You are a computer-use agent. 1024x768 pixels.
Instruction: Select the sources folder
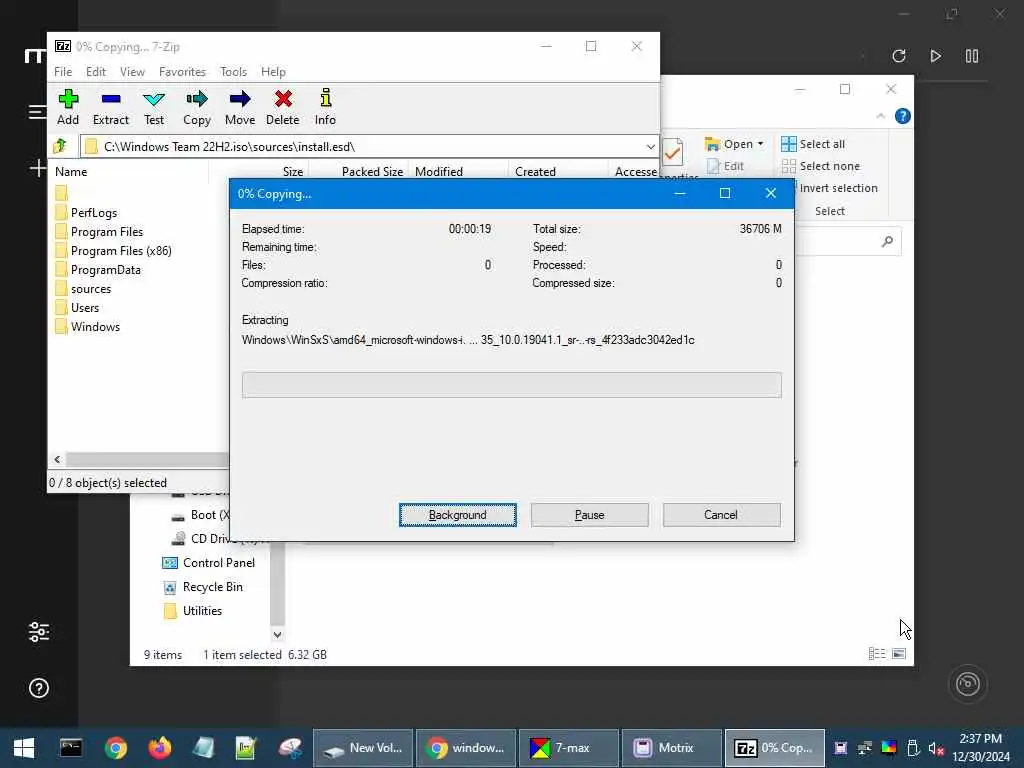91,289
